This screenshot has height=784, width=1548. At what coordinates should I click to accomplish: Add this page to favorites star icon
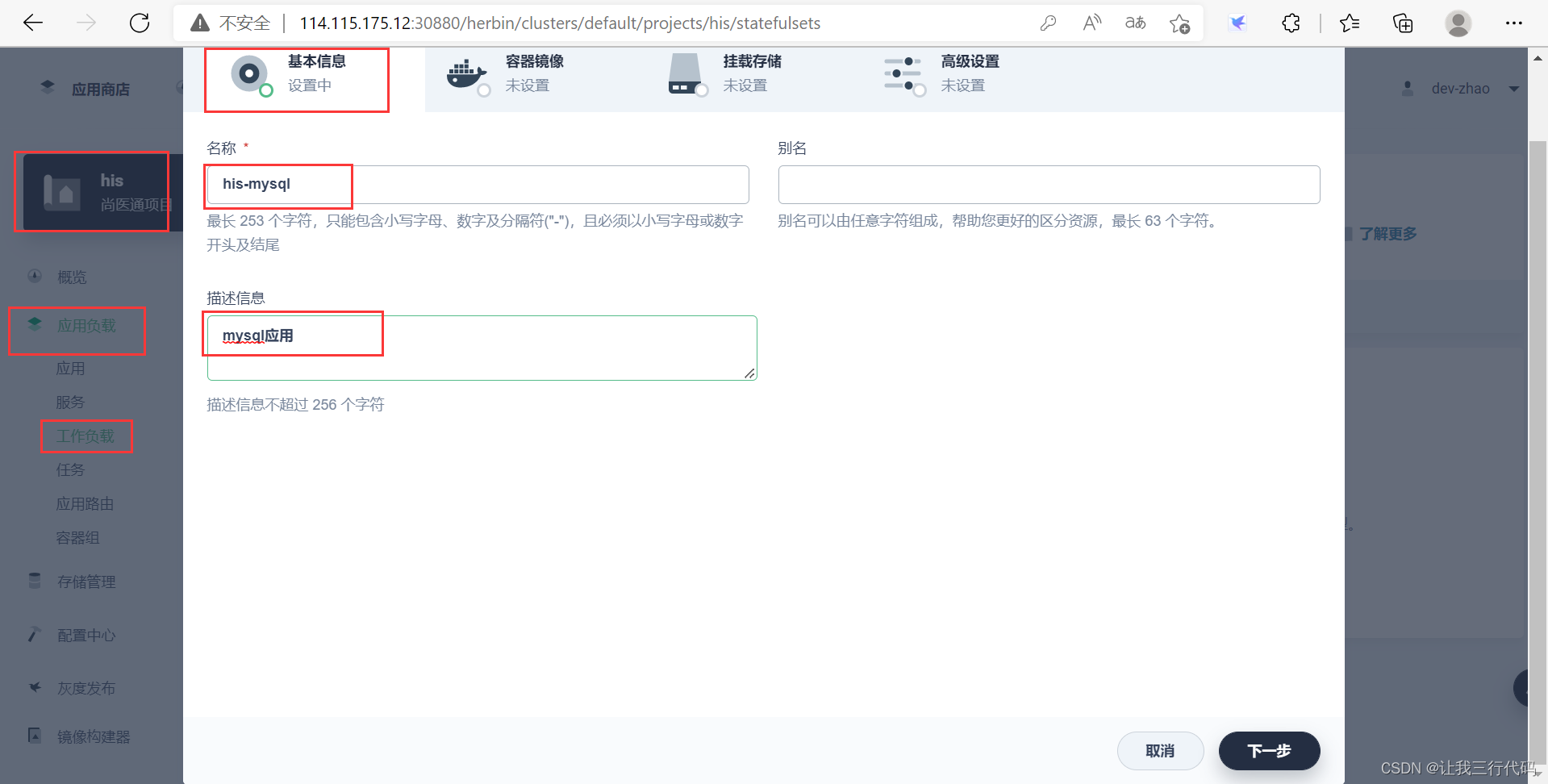tap(1179, 23)
